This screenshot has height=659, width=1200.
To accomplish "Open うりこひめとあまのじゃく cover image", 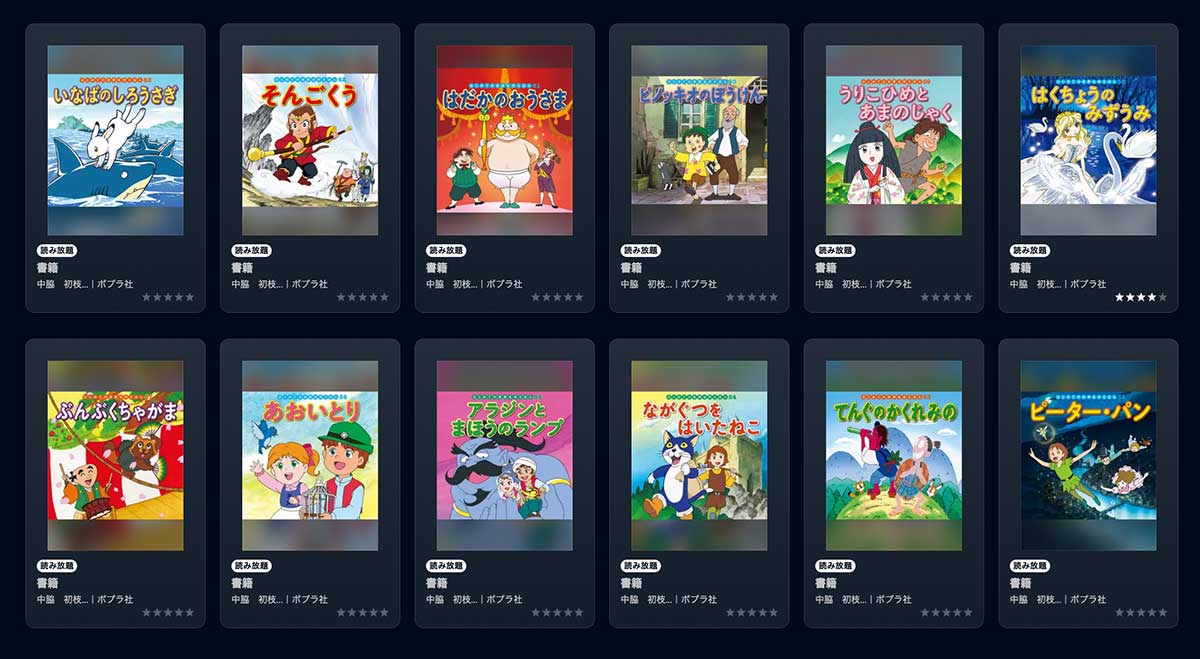I will point(894,140).
